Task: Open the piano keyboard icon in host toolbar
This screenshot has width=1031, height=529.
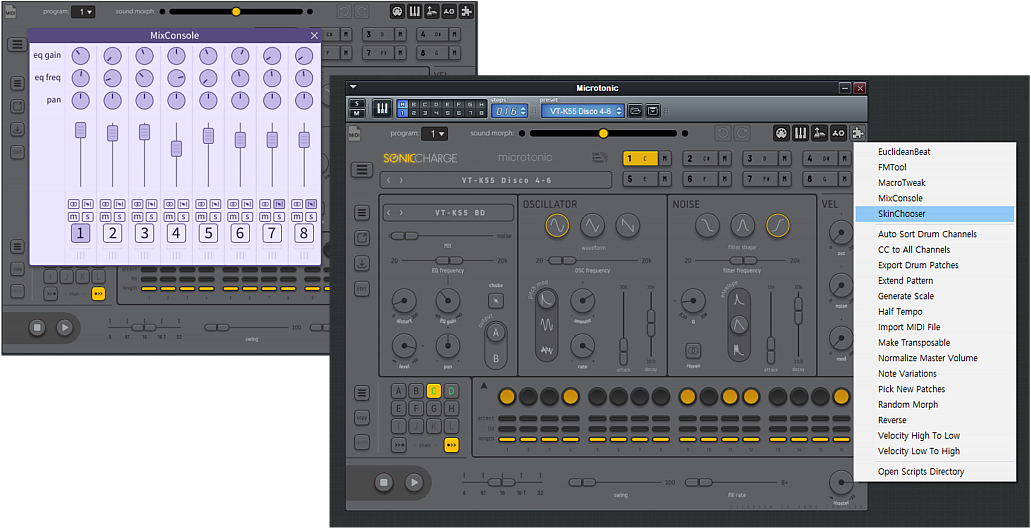Action: pos(381,108)
